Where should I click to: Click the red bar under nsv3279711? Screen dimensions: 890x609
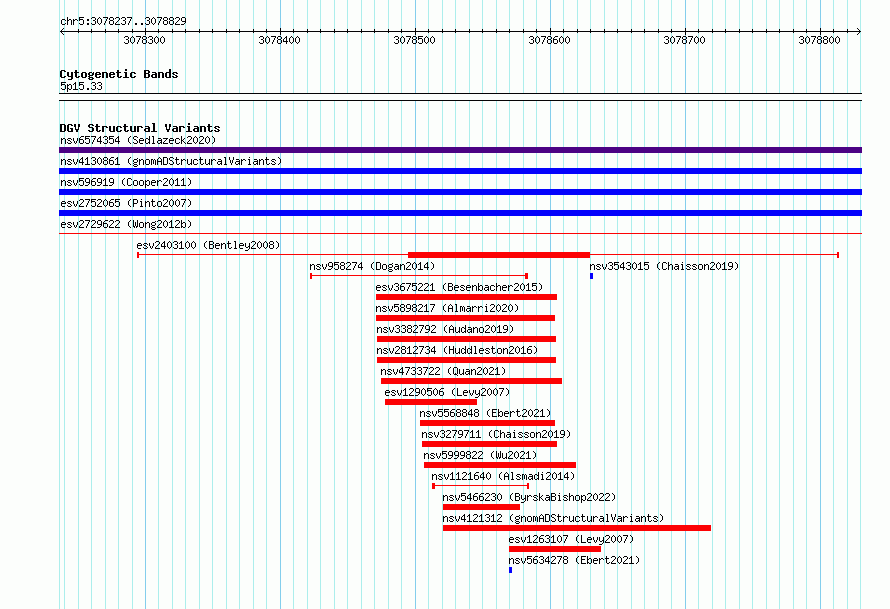pyautogui.click(x=489, y=444)
